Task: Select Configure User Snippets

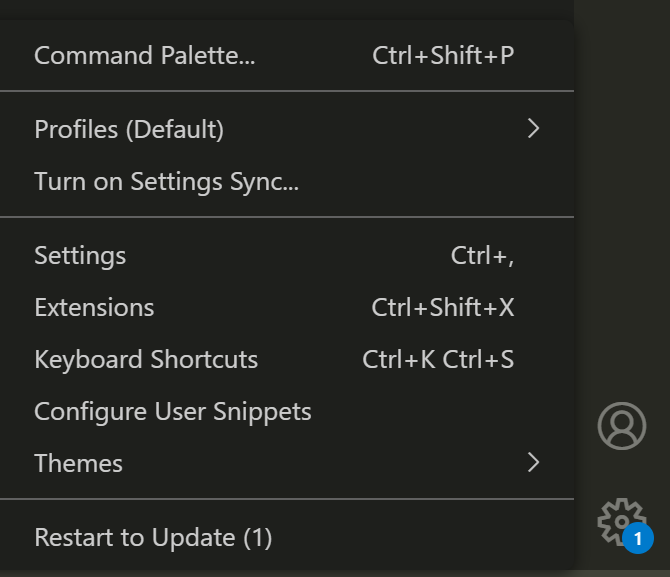Action: coord(172,411)
